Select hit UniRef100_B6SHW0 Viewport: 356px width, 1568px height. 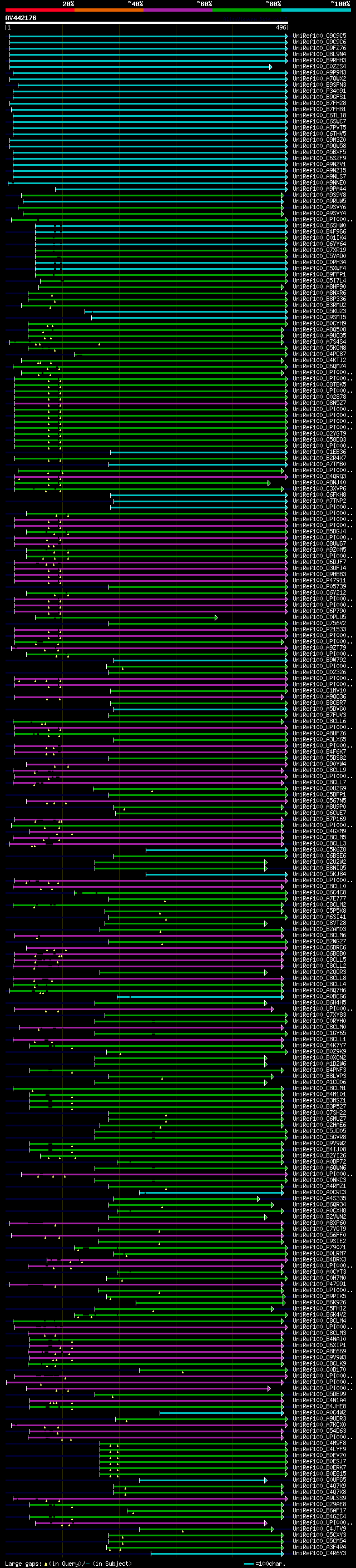(319, 225)
